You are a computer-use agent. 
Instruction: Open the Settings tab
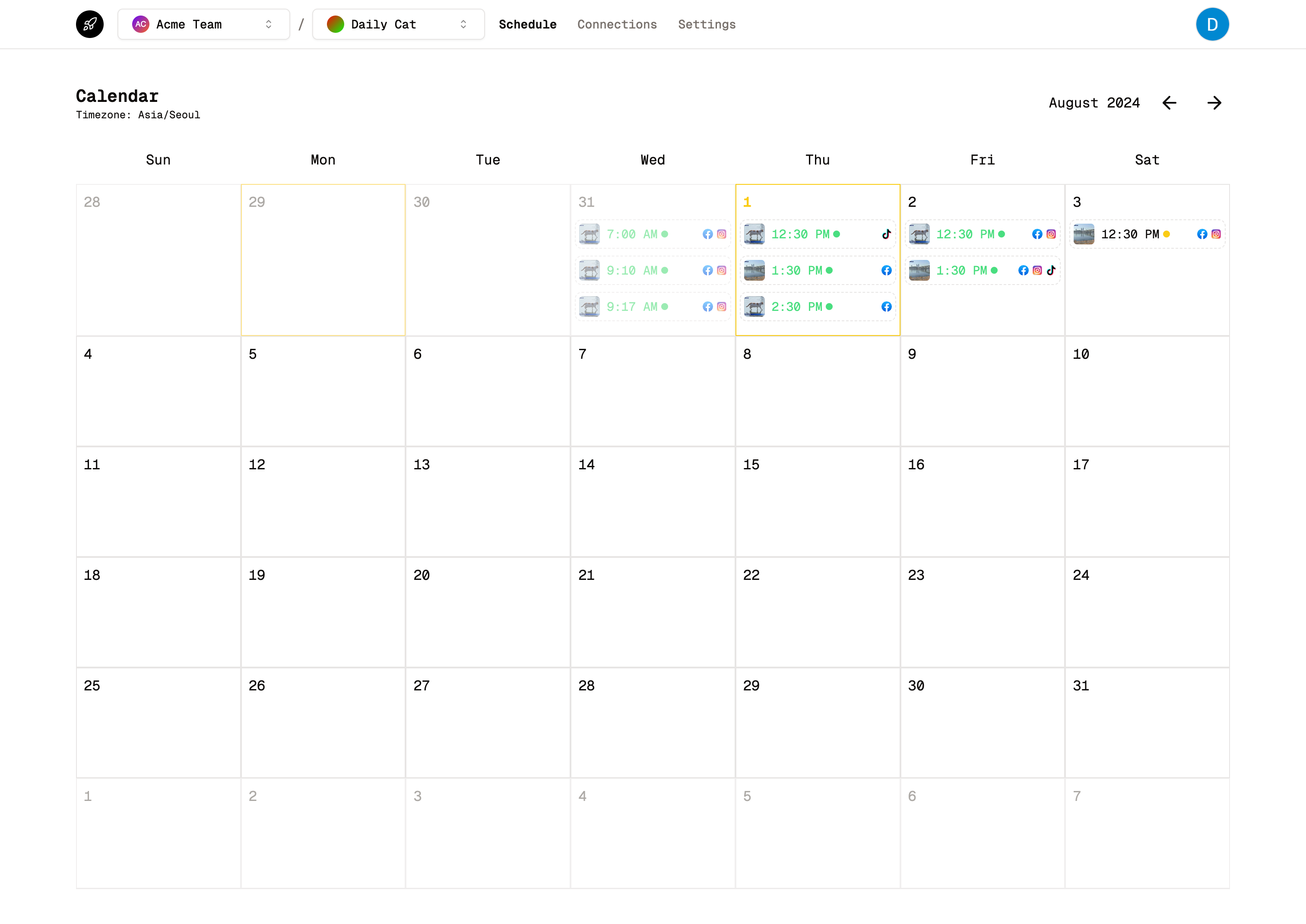point(707,25)
